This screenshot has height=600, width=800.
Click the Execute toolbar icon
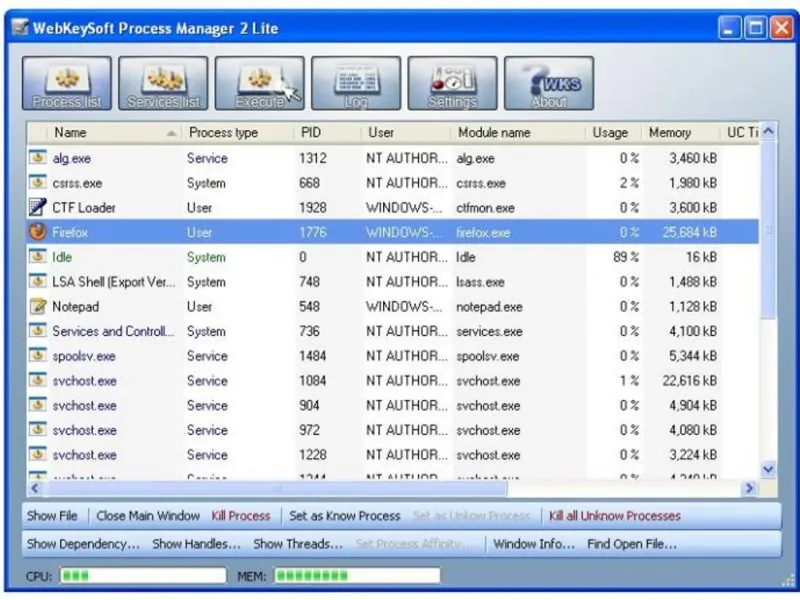pyautogui.click(x=260, y=83)
